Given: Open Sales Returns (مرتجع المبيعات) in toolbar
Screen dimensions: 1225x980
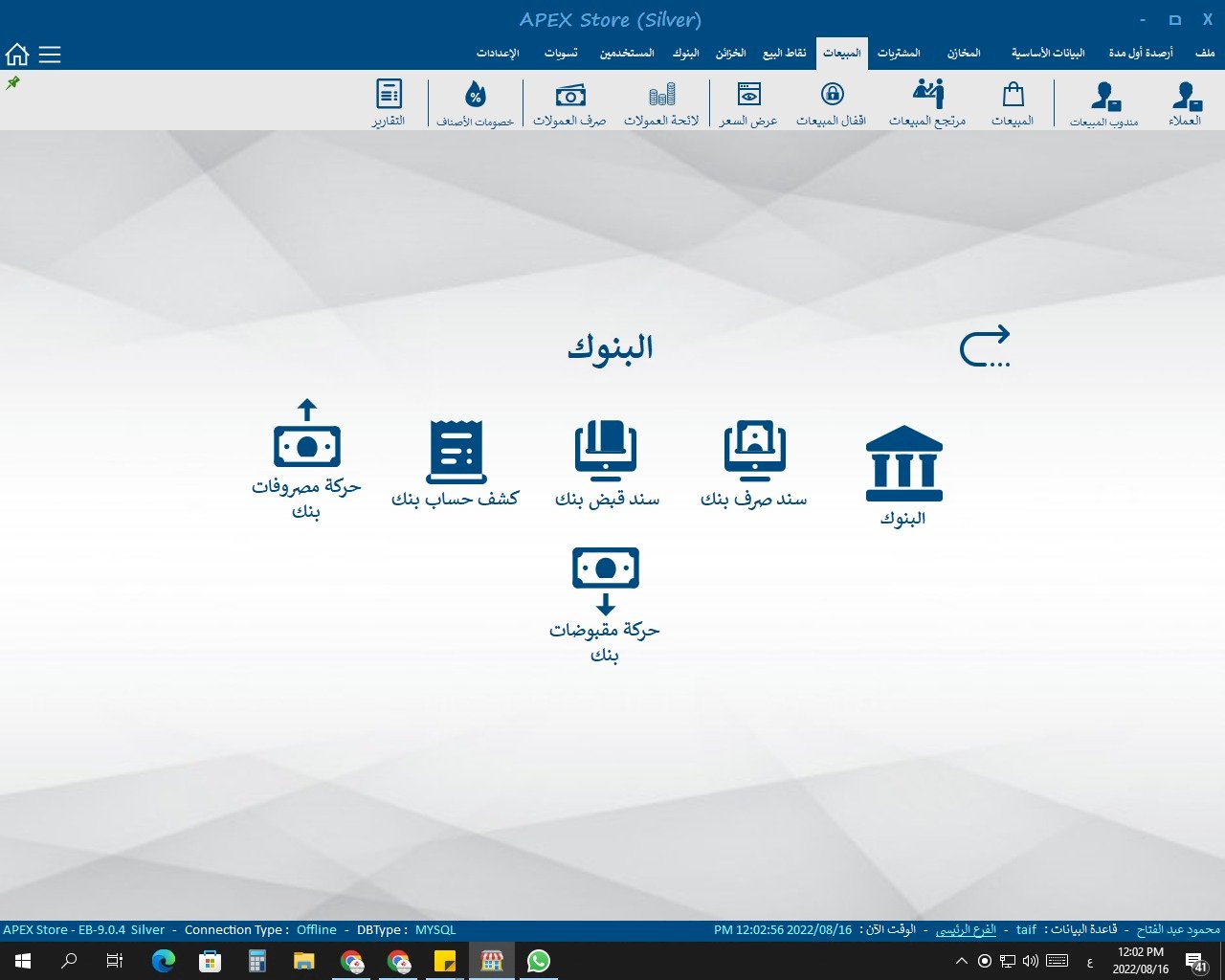Looking at the screenshot, I should coord(927,103).
